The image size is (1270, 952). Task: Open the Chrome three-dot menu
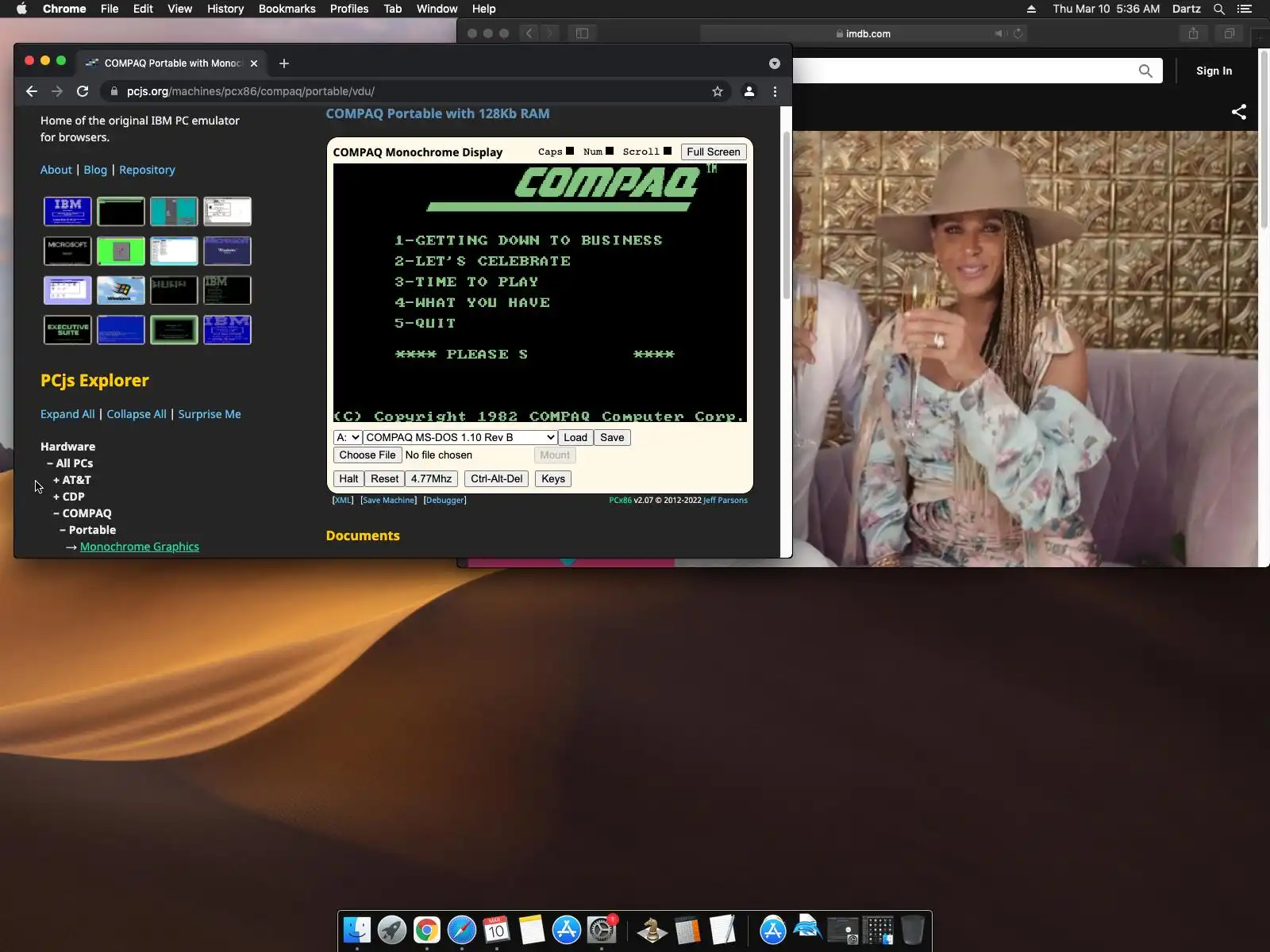(x=775, y=91)
